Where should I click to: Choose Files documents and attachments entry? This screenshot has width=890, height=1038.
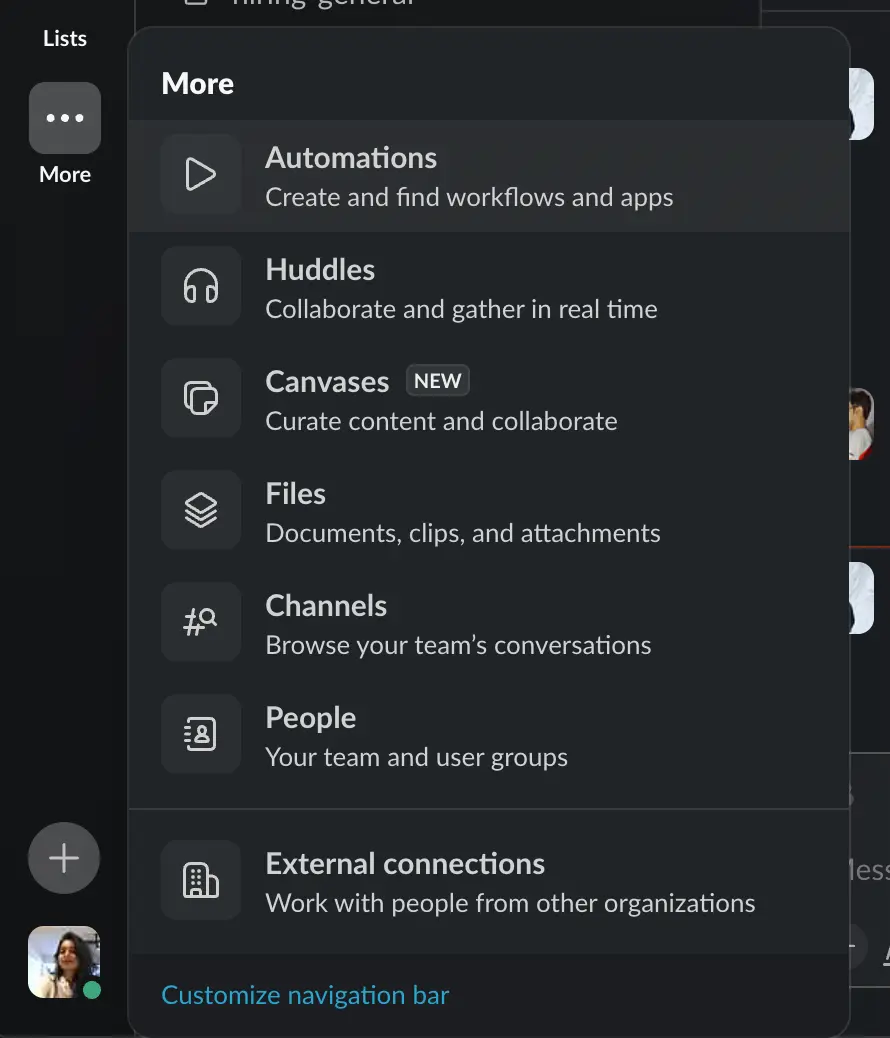pyautogui.click(x=489, y=512)
